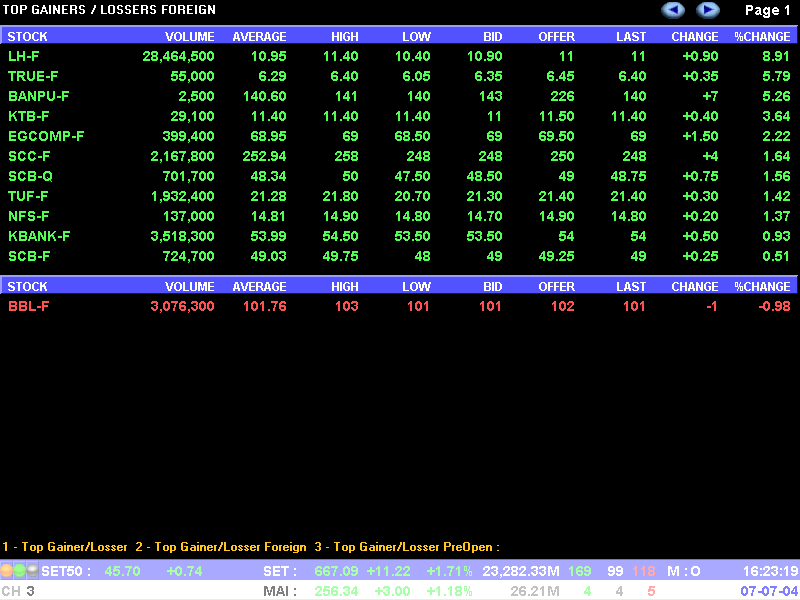Click the SET index value 667.09
800x600 pixels.
[336, 571]
